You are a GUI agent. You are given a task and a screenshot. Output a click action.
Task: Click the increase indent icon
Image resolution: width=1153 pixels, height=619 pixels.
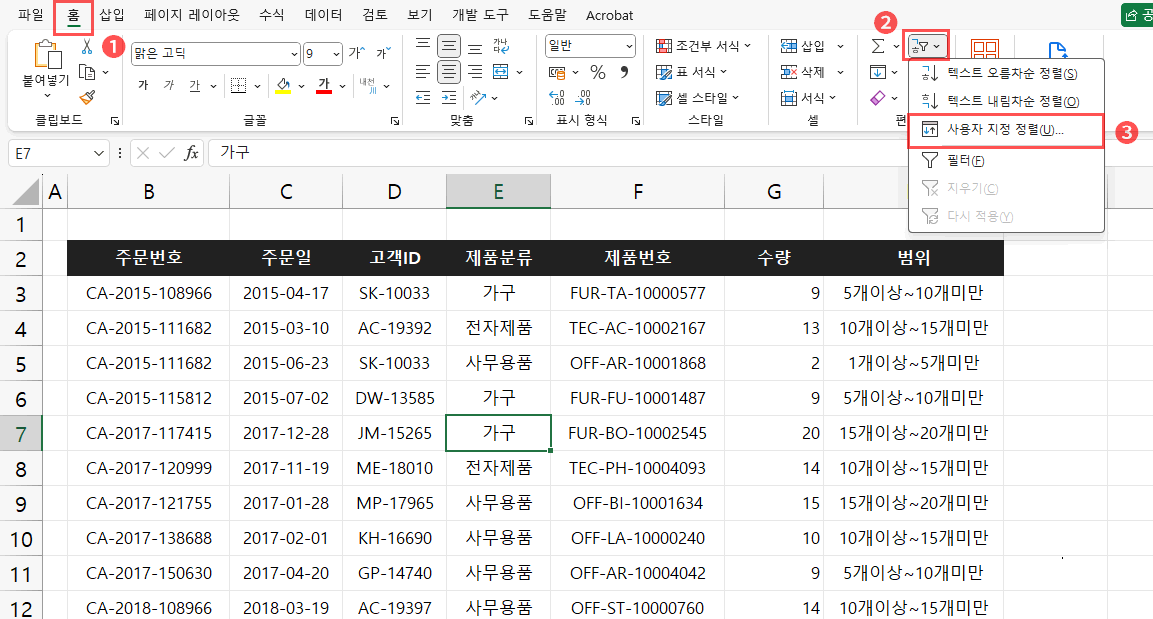pyautogui.click(x=449, y=98)
